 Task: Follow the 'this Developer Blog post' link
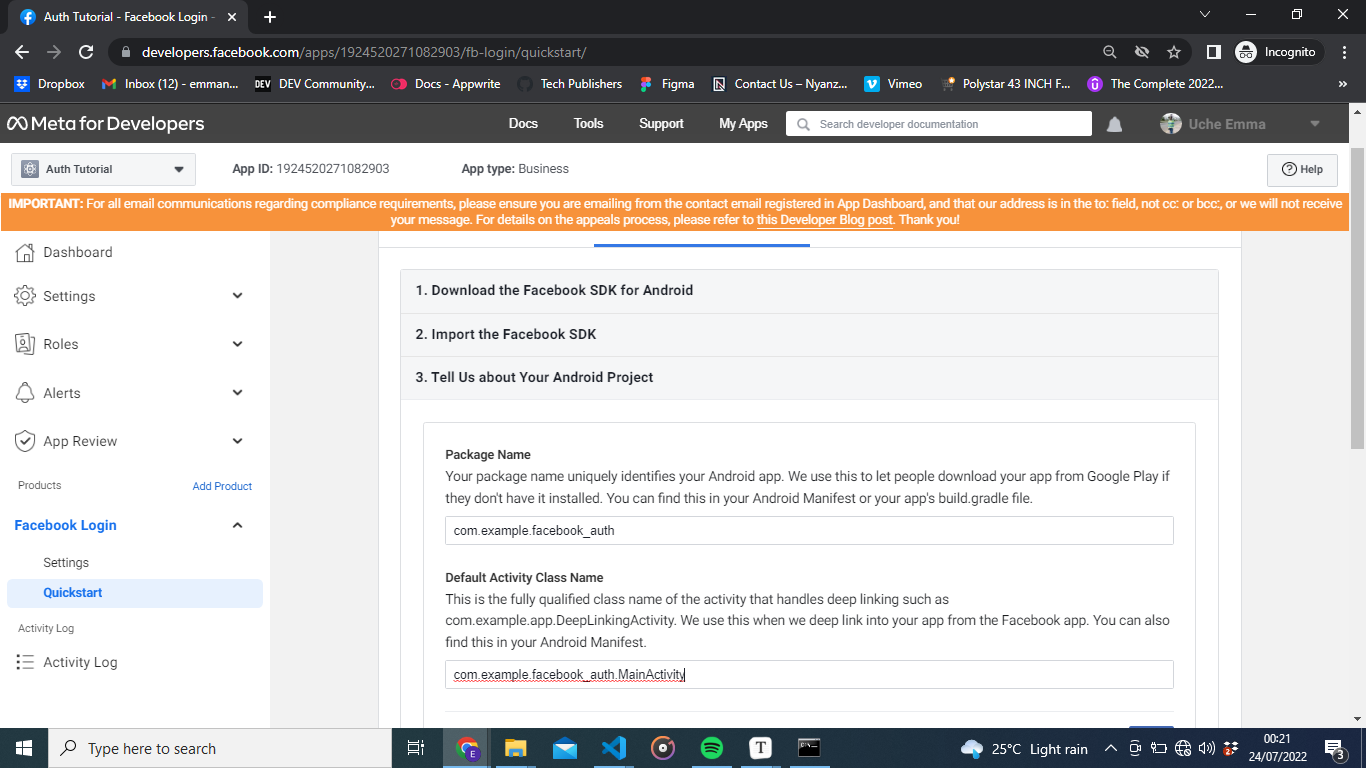825,219
